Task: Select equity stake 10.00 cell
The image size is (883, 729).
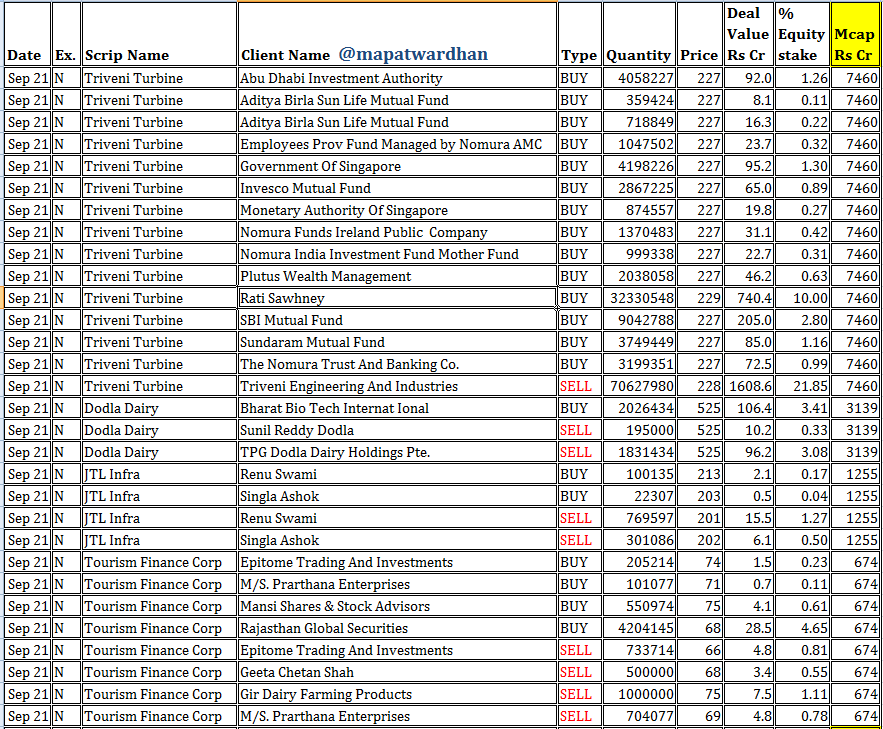Action: point(802,298)
